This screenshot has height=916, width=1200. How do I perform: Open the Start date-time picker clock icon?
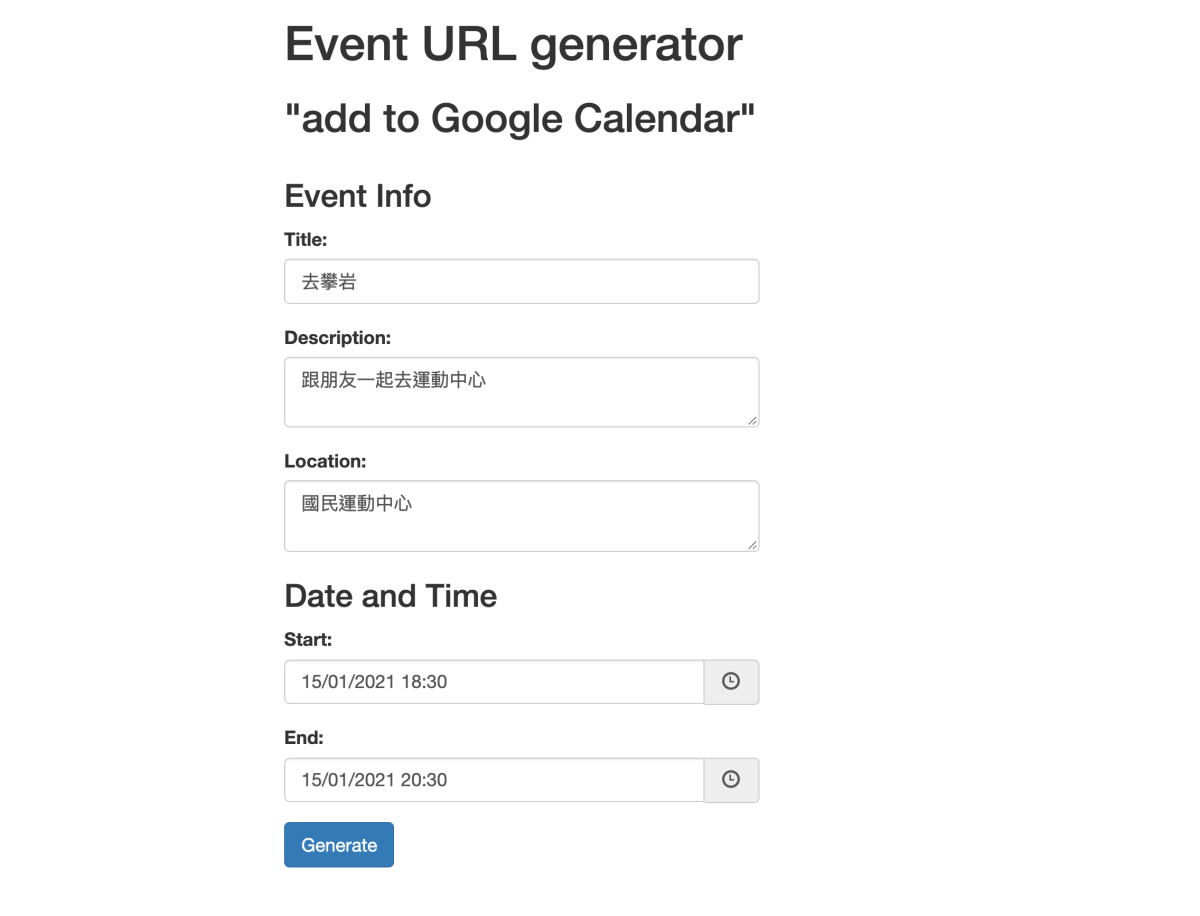(x=731, y=682)
